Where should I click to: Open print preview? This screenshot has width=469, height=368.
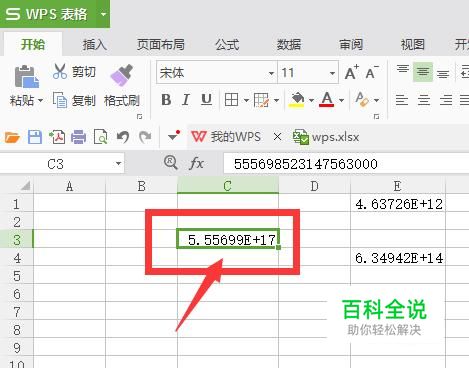(x=101, y=137)
